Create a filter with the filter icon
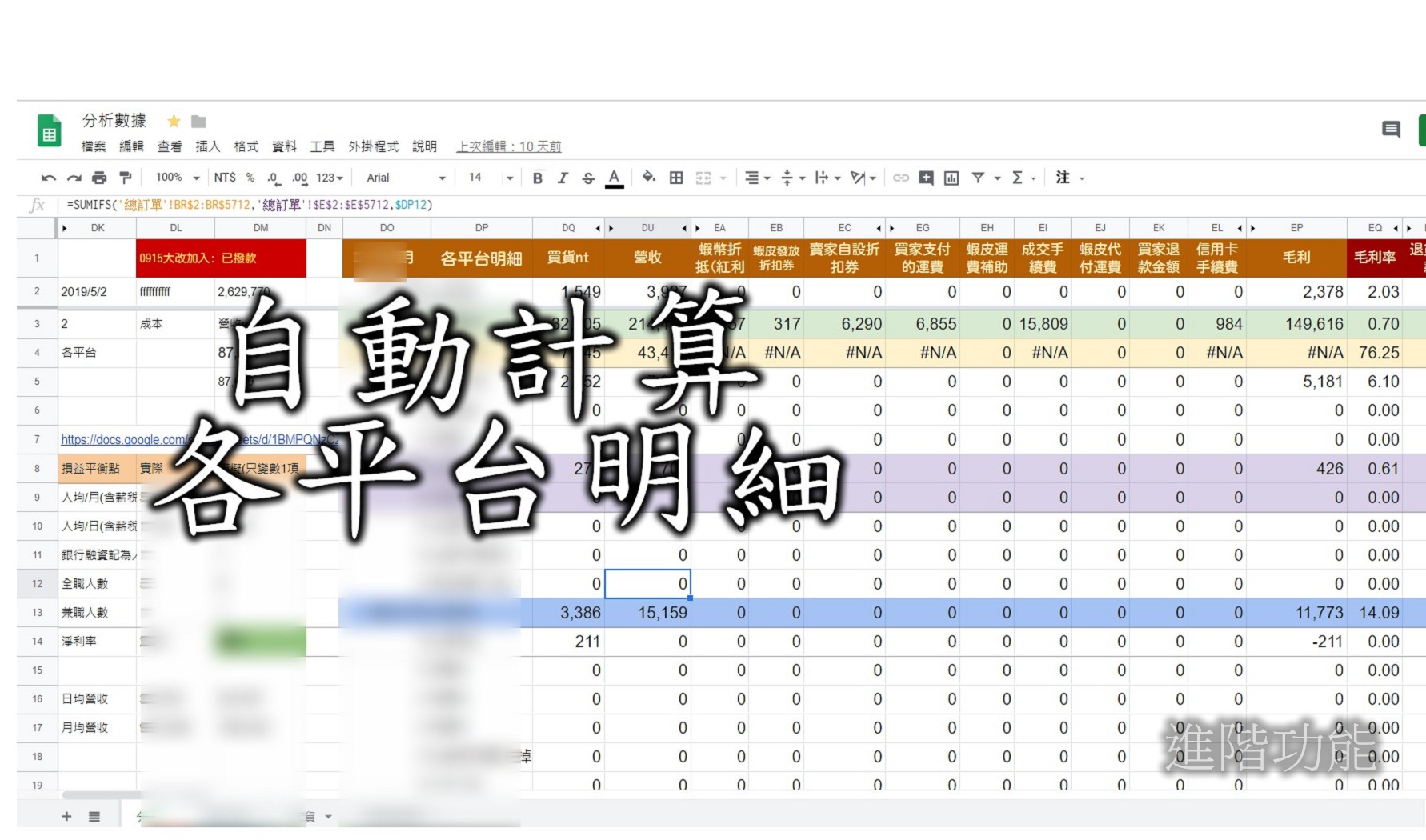Image resolution: width=1426 pixels, height=840 pixels. click(x=978, y=178)
